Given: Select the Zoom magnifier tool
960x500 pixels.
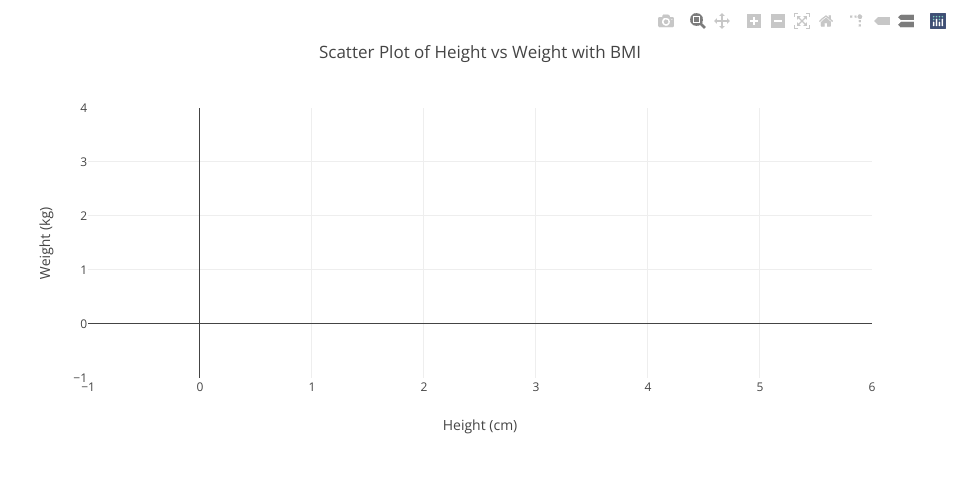Looking at the screenshot, I should [698, 21].
